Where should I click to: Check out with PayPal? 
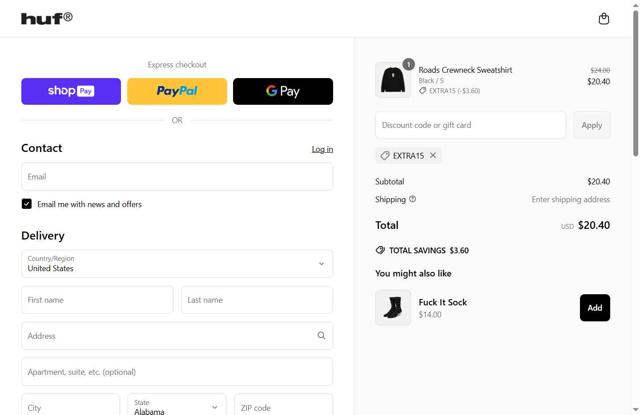click(177, 91)
